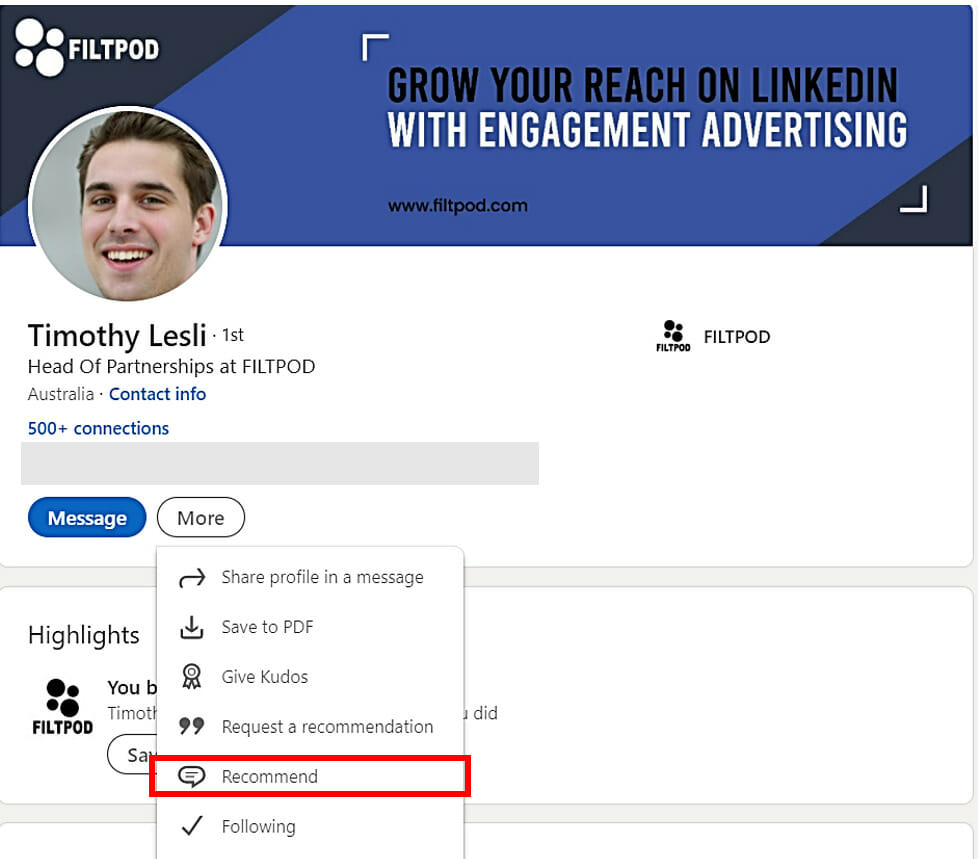
Task: Click the share arrow icon in the More menu
Action: 191,578
